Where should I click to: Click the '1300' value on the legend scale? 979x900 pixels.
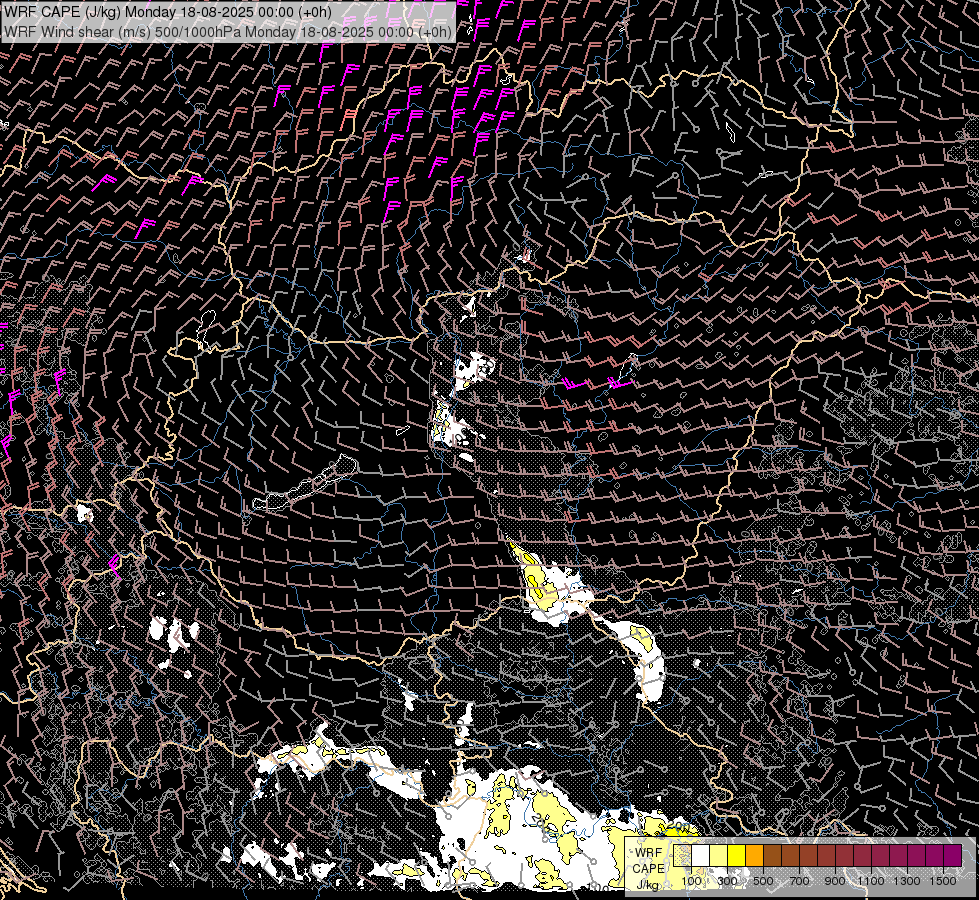point(907,881)
